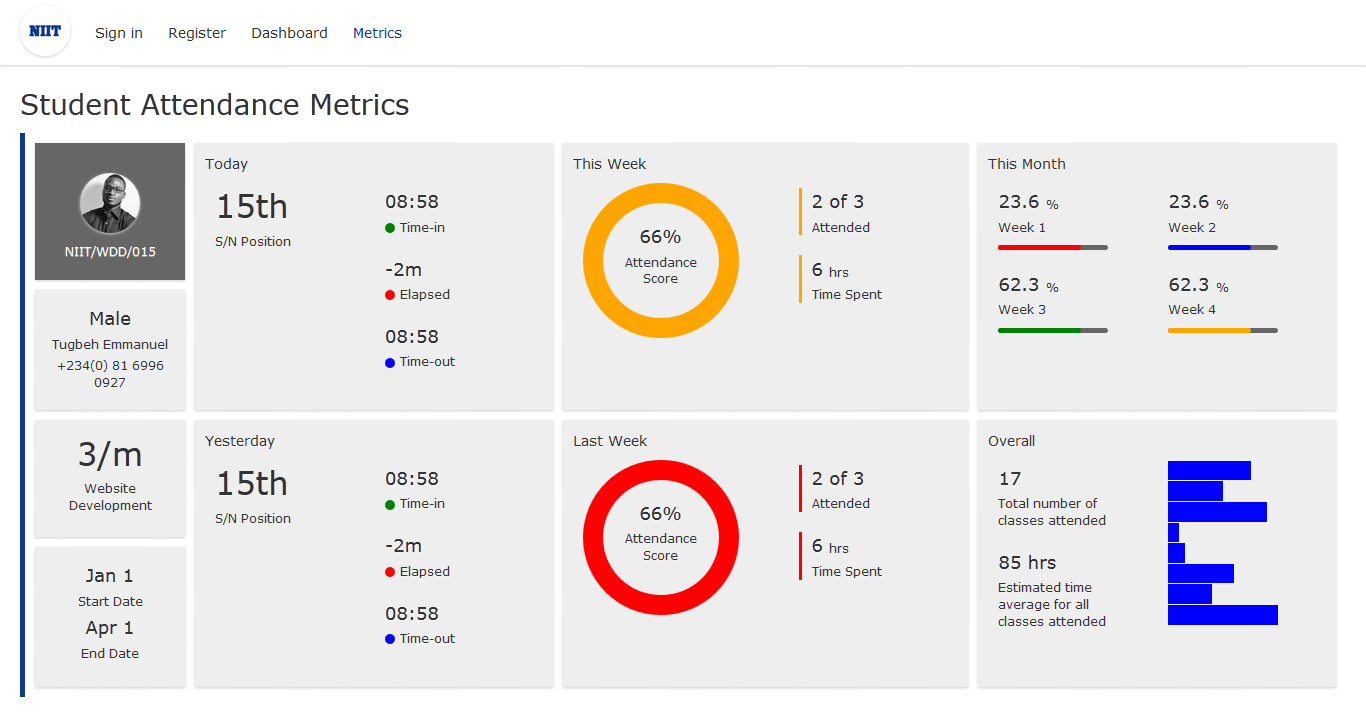This screenshot has height=722, width=1366.
Task: Click the 23.6 % value for Week 1
Action: click(1028, 203)
